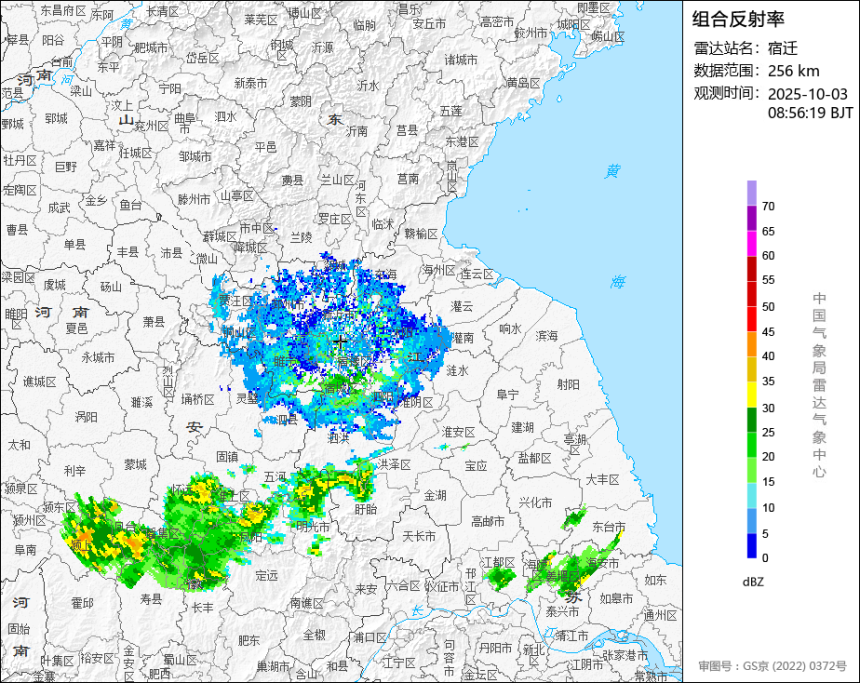Image resolution: width=860 pixels, height=683 pixels.
Task: Click the dark green 25–30 dBZ legend swatch
Action: pyautogui.click(x=751, y=420)
